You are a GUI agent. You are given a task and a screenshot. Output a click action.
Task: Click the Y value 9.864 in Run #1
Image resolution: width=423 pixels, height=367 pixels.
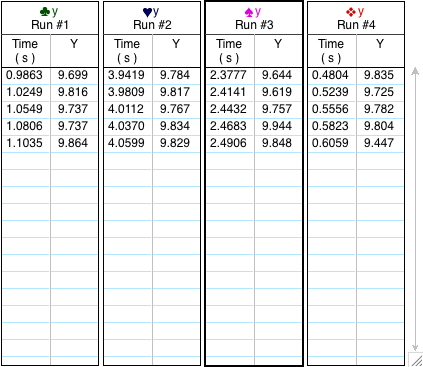pyautogui.click(x=74, y=143)
